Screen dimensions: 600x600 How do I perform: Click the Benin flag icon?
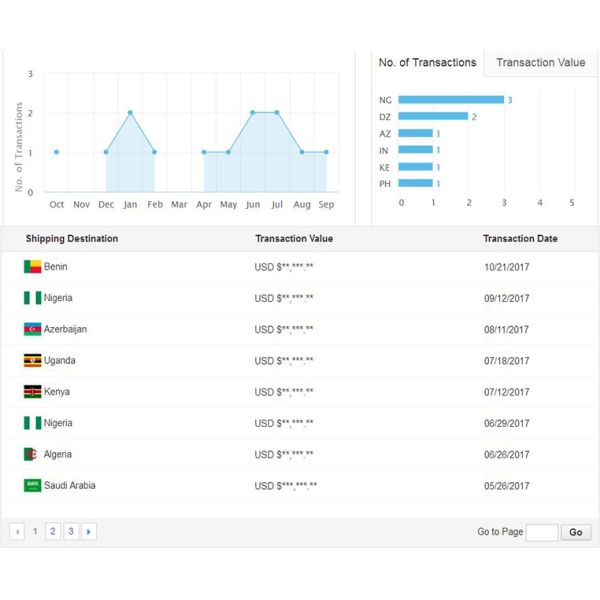click(32, 267)
